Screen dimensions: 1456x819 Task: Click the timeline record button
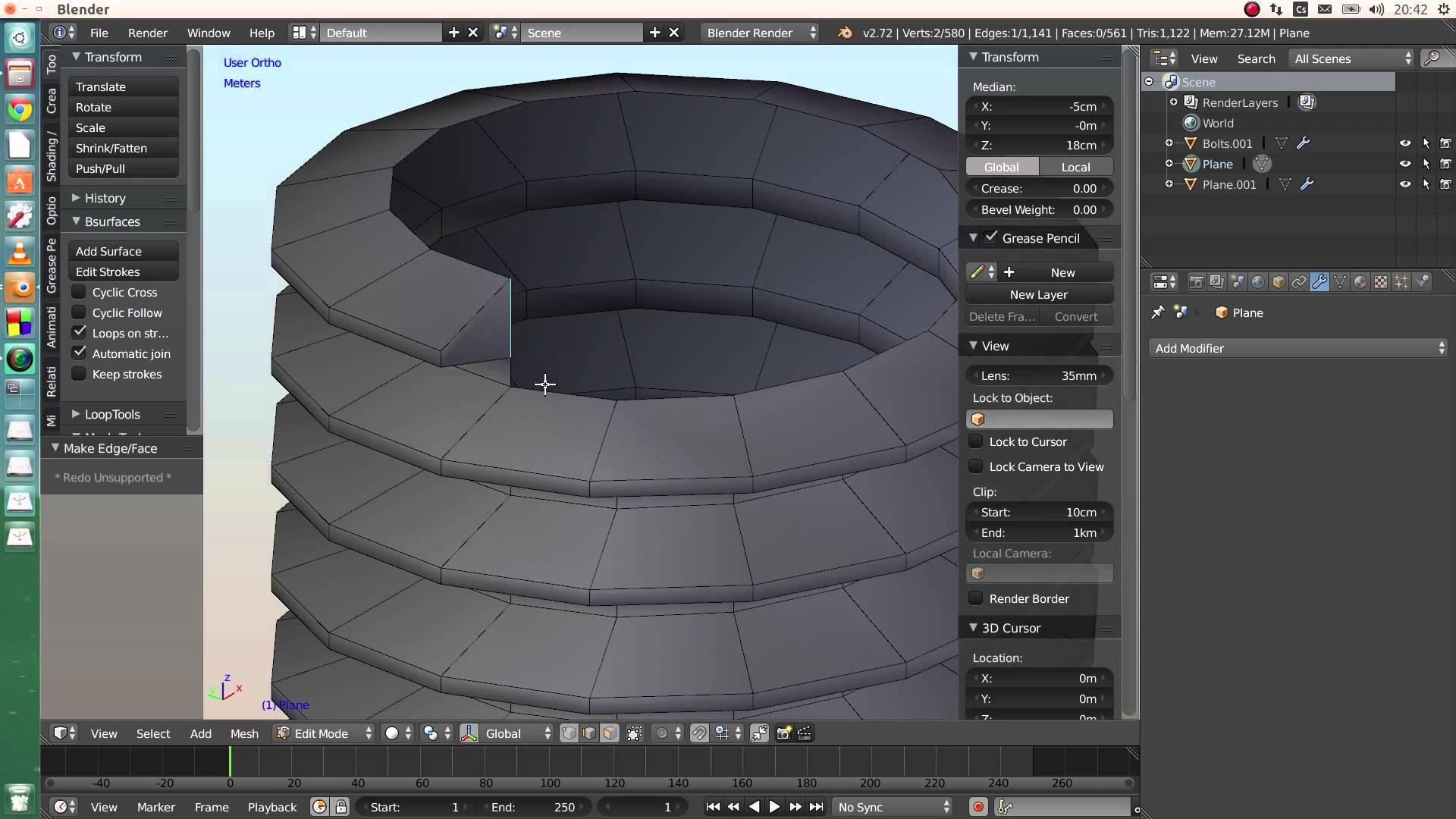coord(977,807)
